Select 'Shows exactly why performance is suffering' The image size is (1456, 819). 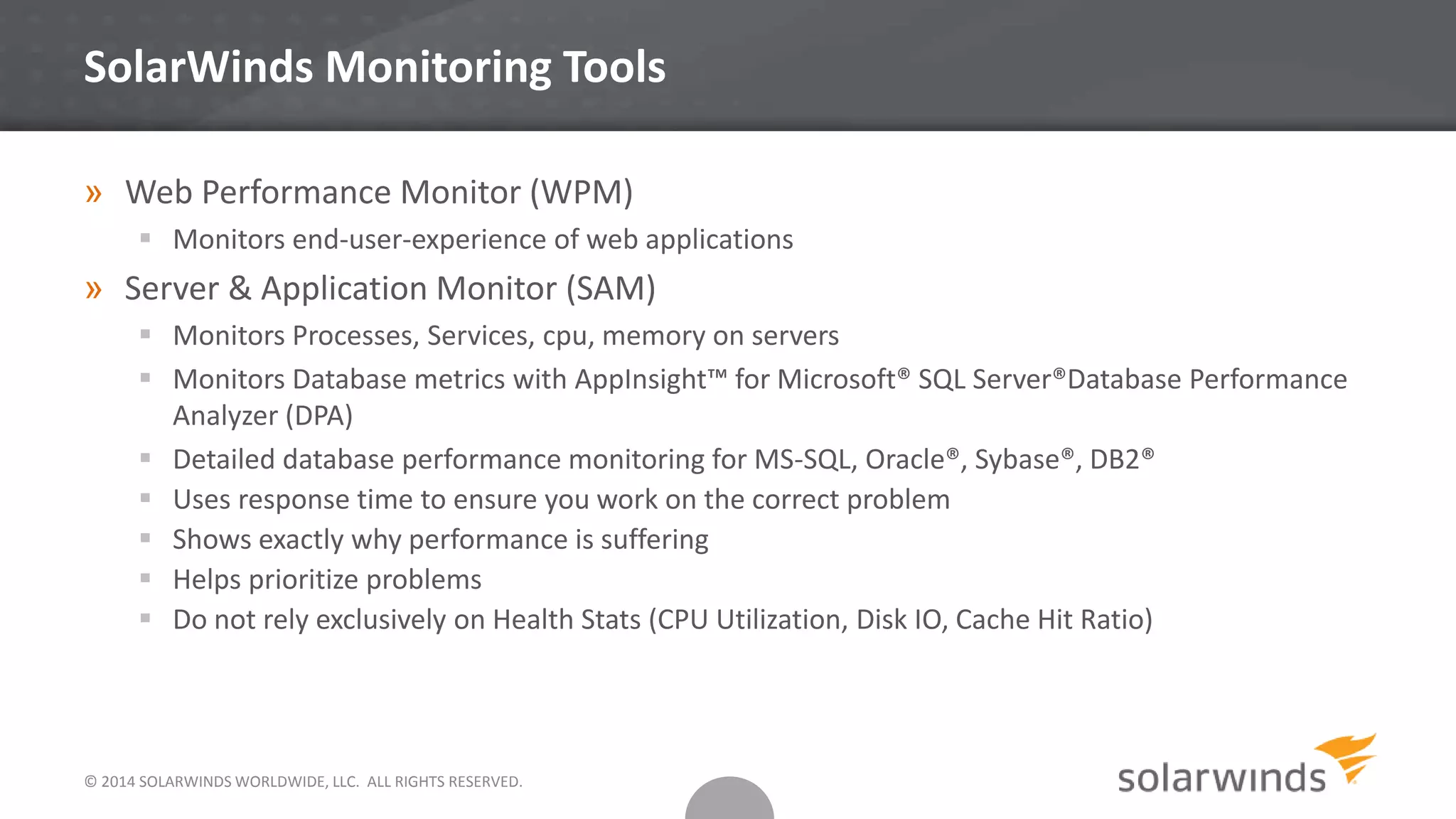click(440, 540)
